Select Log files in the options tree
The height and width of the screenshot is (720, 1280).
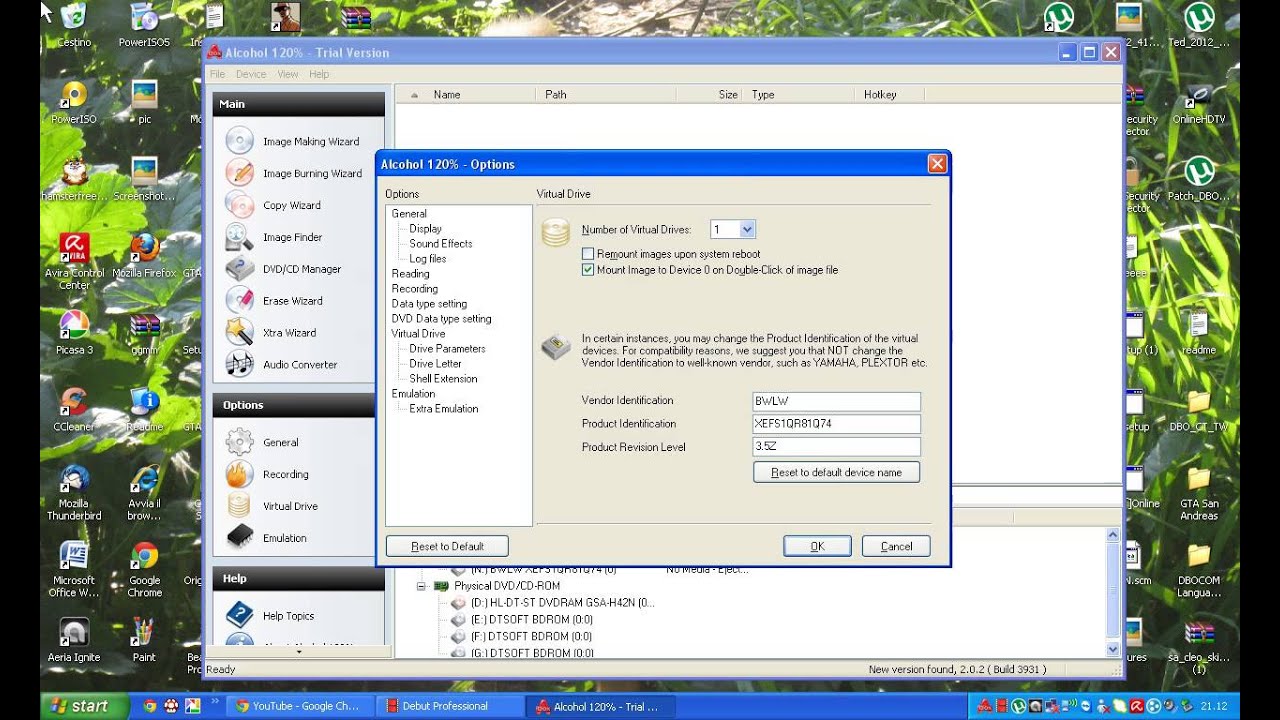(427, 258)
